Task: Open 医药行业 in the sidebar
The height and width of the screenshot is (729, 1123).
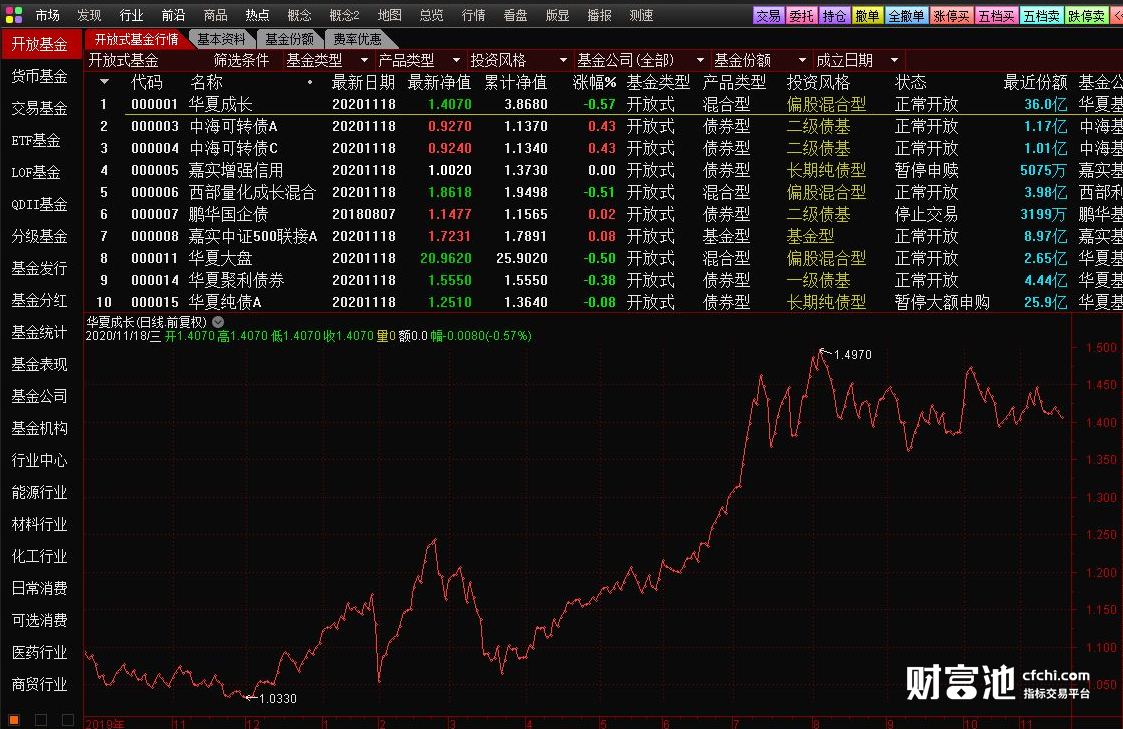Action: [x=39, y=652]
